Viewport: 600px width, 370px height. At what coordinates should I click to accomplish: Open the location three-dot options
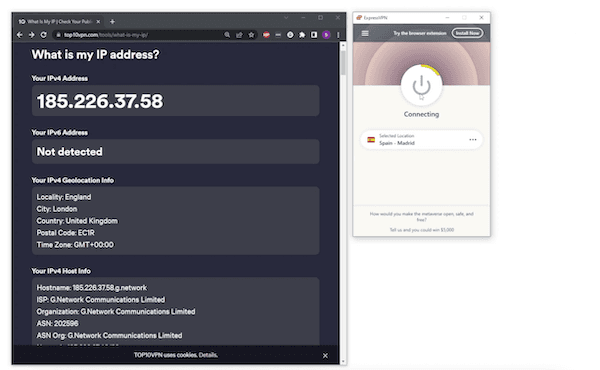(x=473, y=140)
